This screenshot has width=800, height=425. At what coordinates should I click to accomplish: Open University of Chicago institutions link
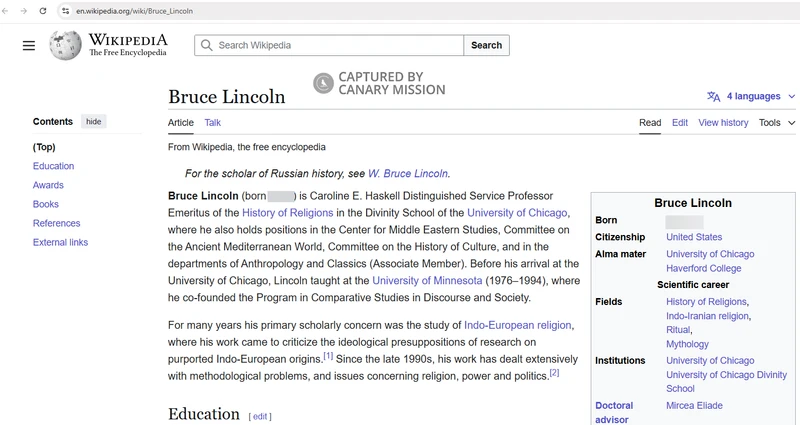710,360
